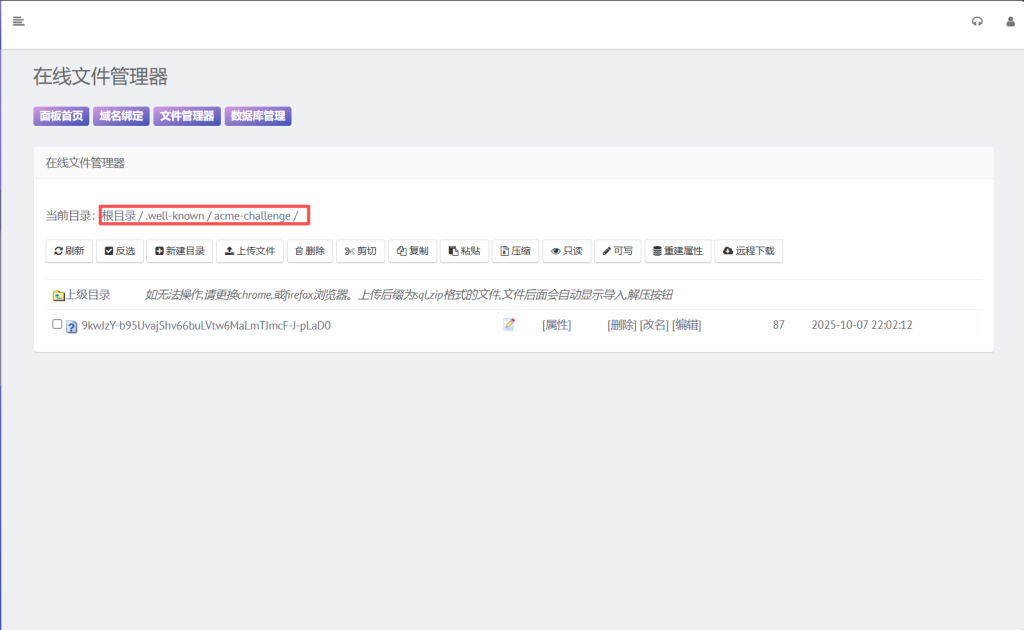
Task: Click the question-mark file type icon
Action: [72, 326]
